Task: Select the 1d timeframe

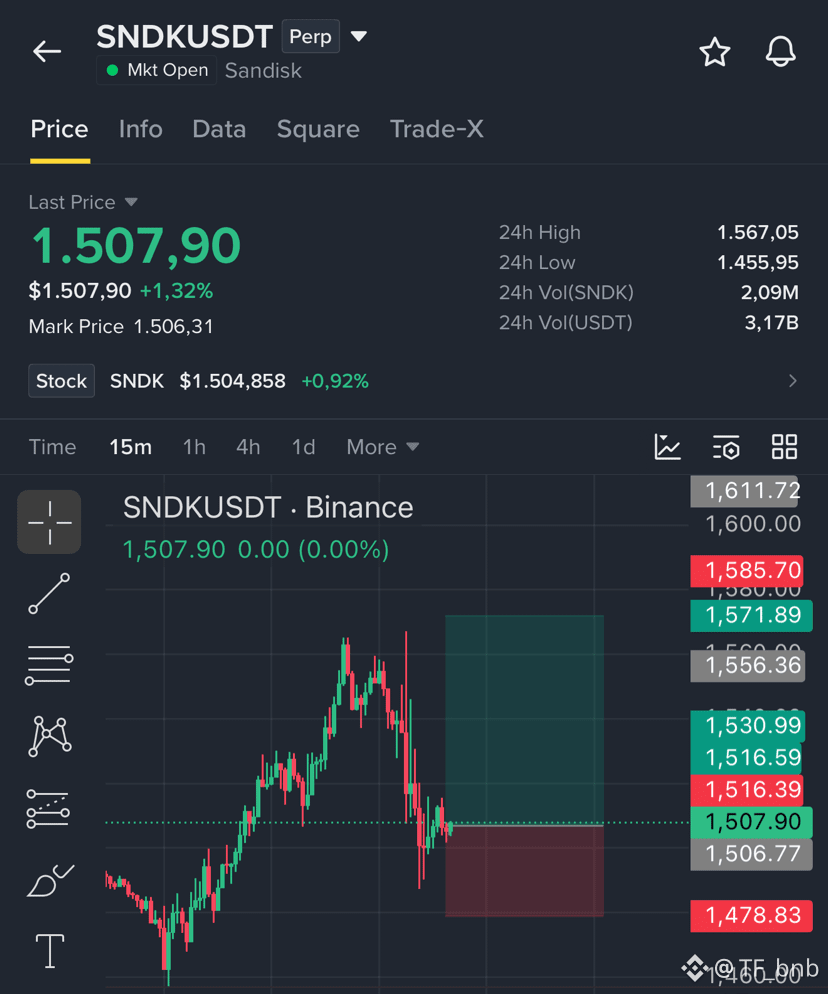Action: (303, 447)
